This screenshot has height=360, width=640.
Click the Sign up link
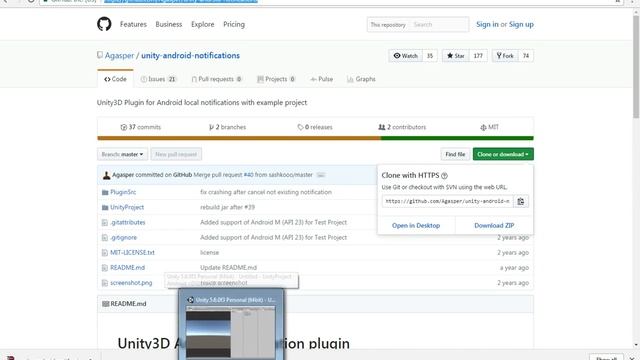[x=521, y=24]
